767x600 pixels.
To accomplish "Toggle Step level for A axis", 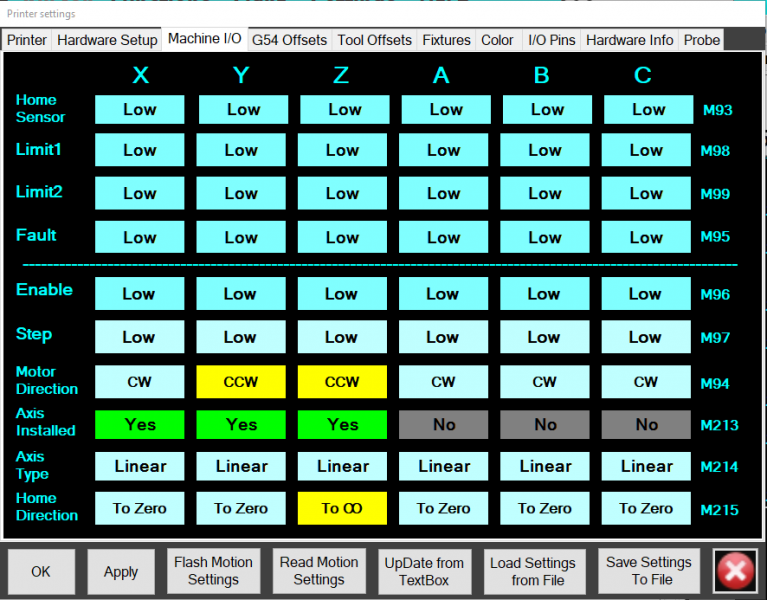I will [x=444, y=337].
